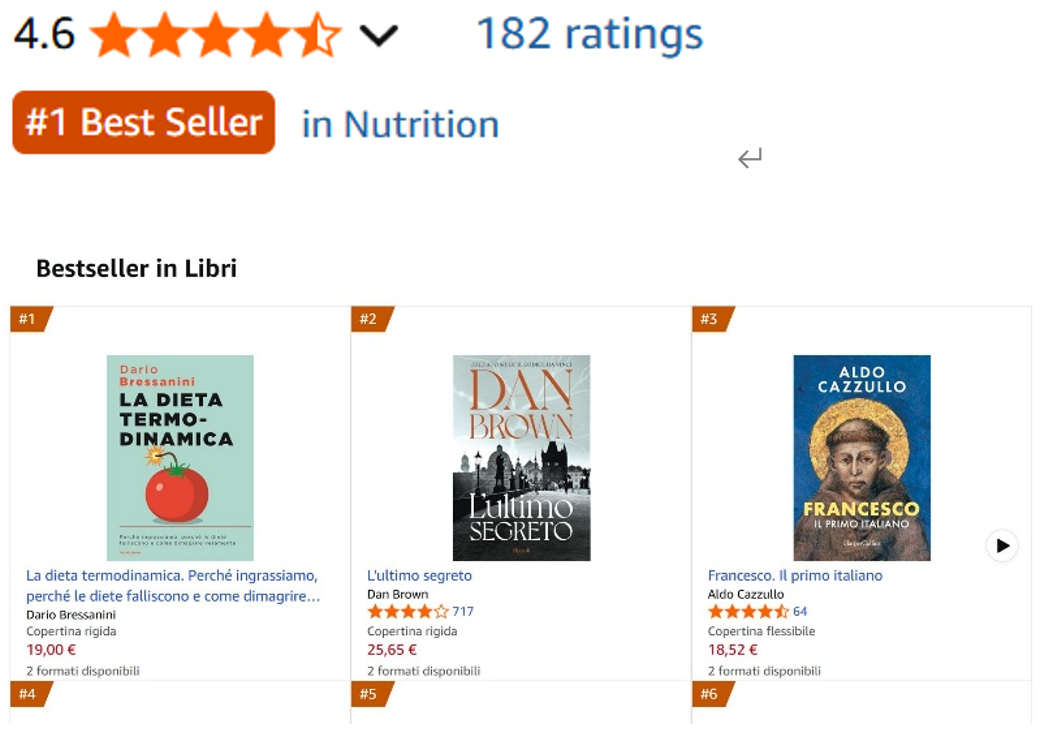The image size is (1040, 736).
Task: Open the 717 reviews count link
Action: click(463, 612)
